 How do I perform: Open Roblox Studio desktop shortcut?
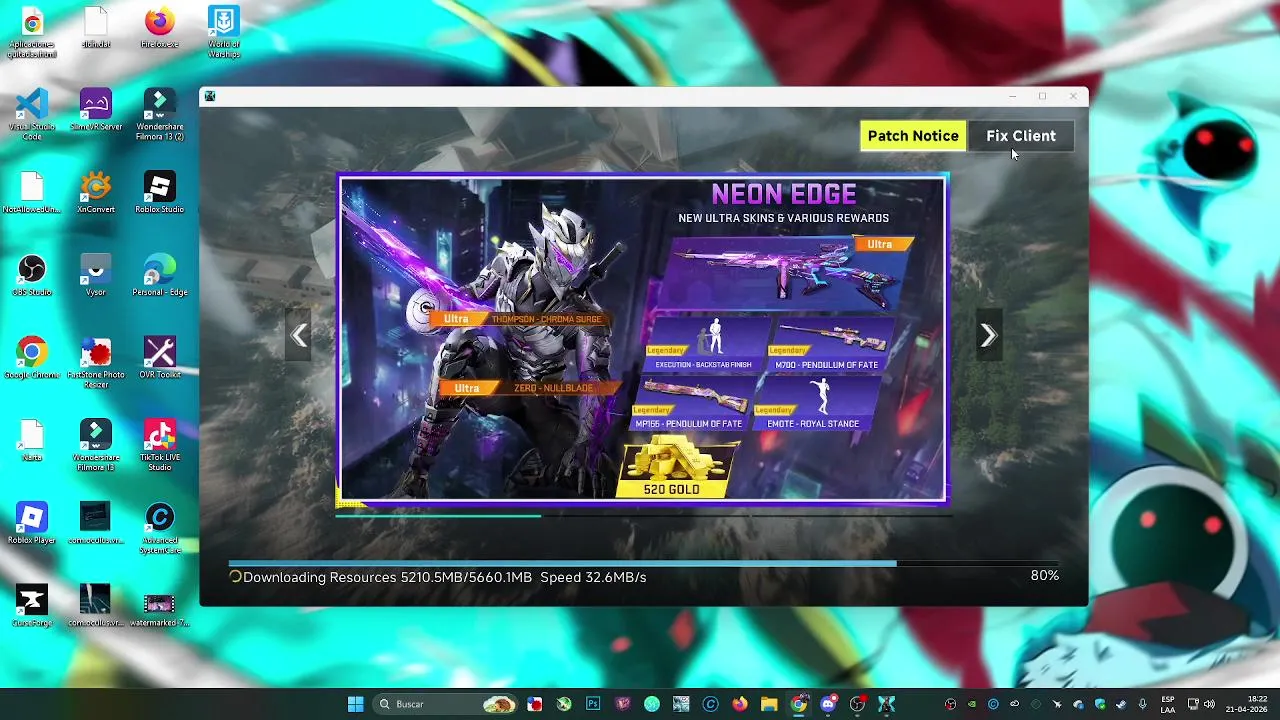(160, 193)
